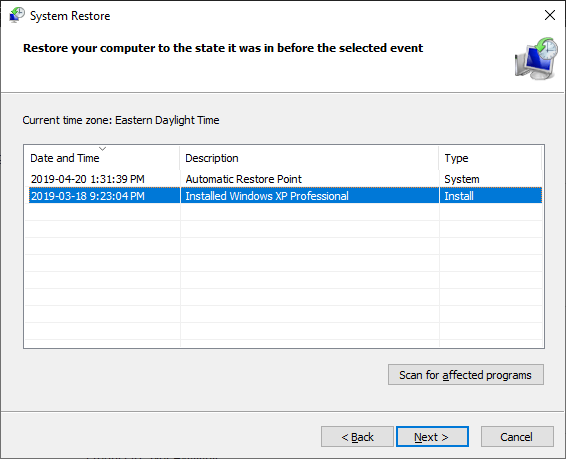Click the System Restore window title text
The height and width of the screenshot is (459, 566).
(70, 16)
